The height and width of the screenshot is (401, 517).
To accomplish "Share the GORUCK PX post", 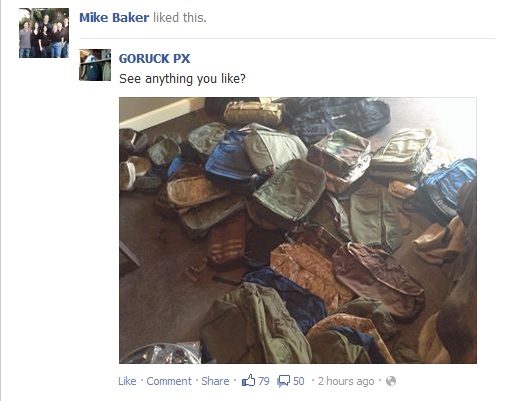I will click(x=215, y=381).
